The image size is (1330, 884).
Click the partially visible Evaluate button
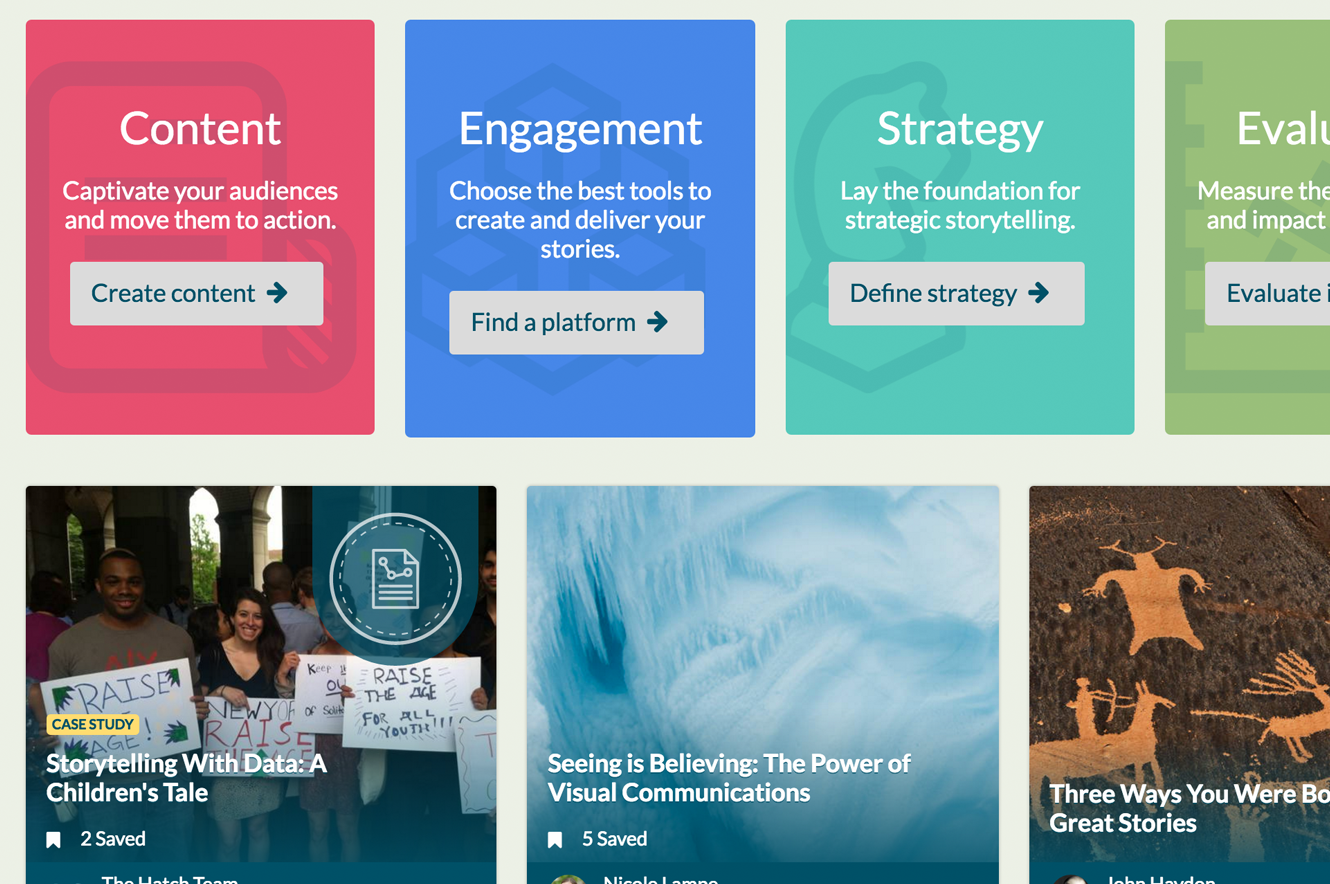coord(1270,293)
